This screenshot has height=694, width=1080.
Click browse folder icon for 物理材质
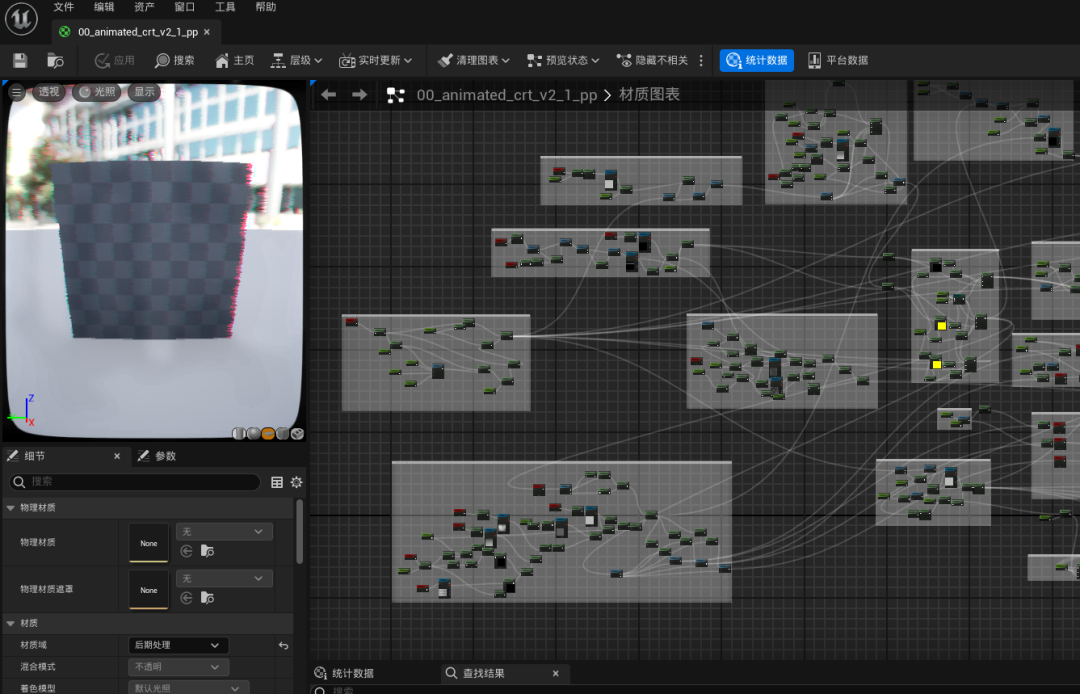click(207, 551)
